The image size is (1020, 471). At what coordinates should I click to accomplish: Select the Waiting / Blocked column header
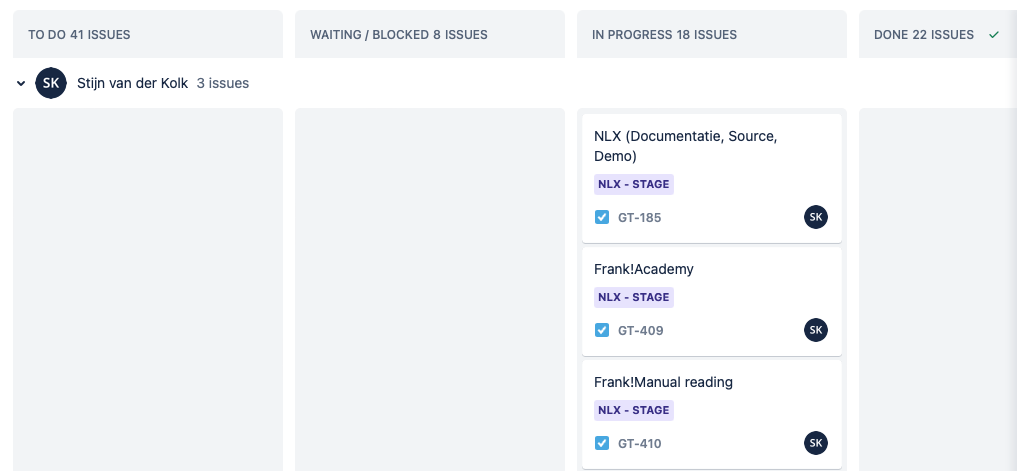pyautogui.click(x=399, y=35)
